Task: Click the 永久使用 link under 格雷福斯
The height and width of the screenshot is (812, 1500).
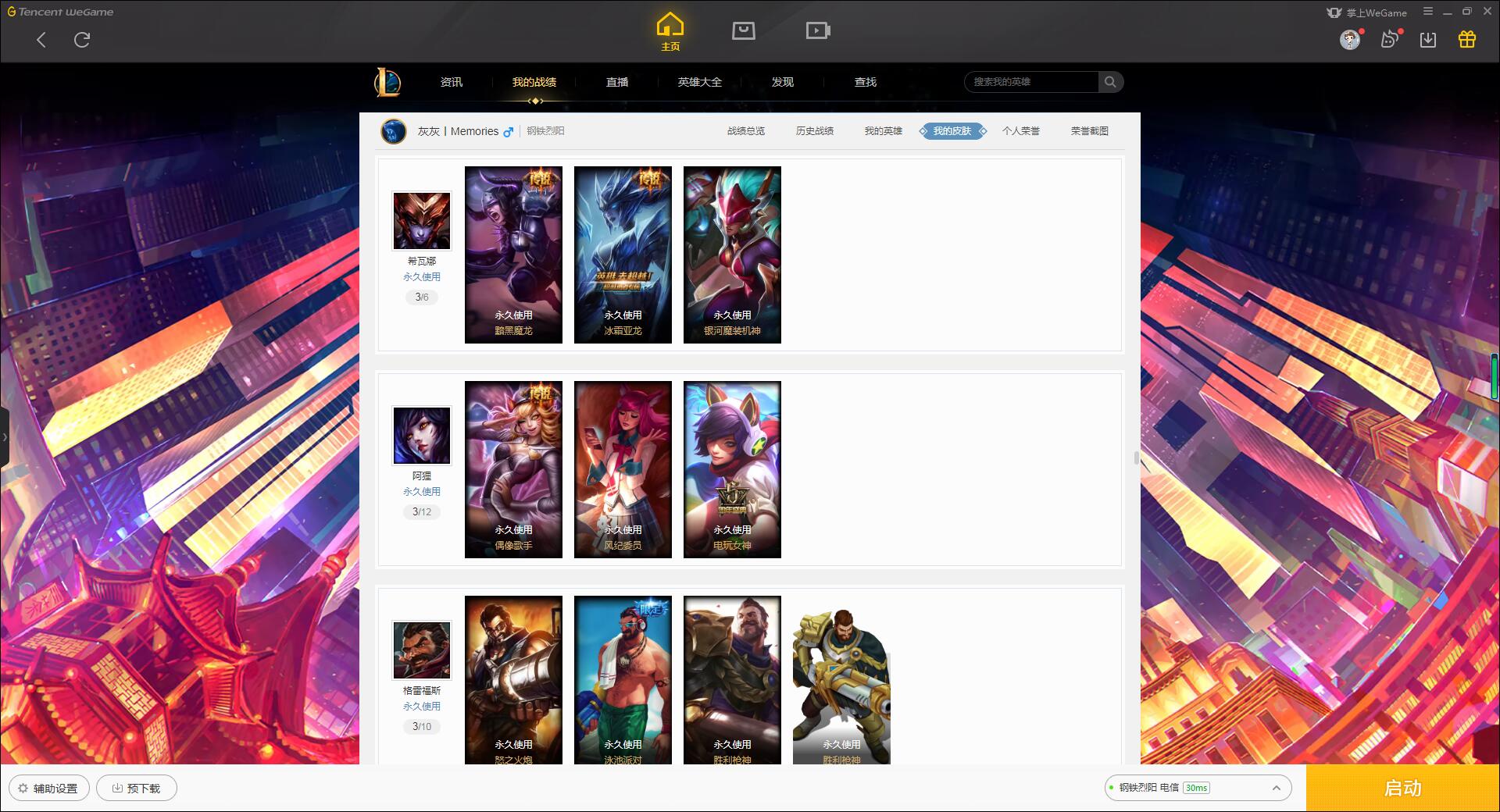Action: click(422, 707)
